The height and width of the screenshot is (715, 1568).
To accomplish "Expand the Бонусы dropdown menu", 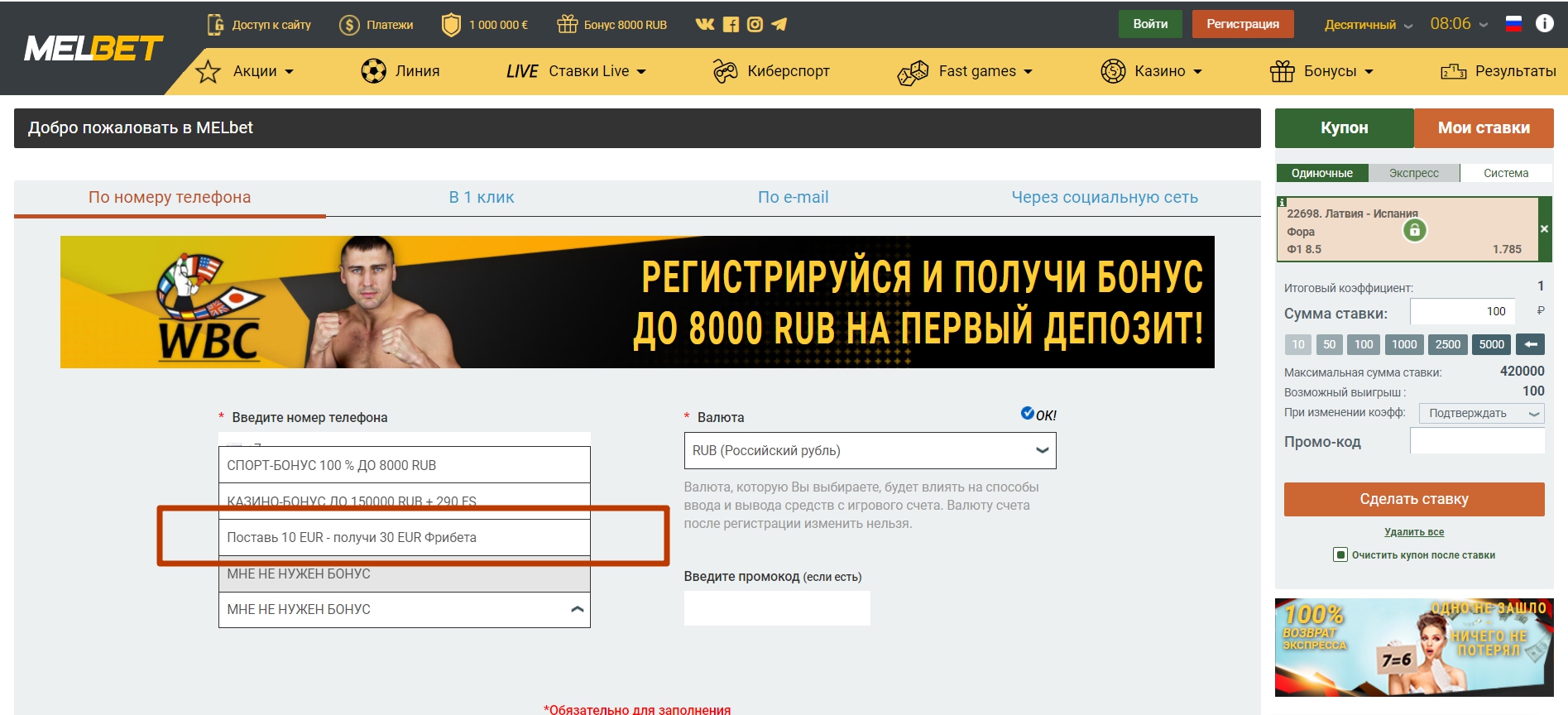I will tap(1369, 72).
